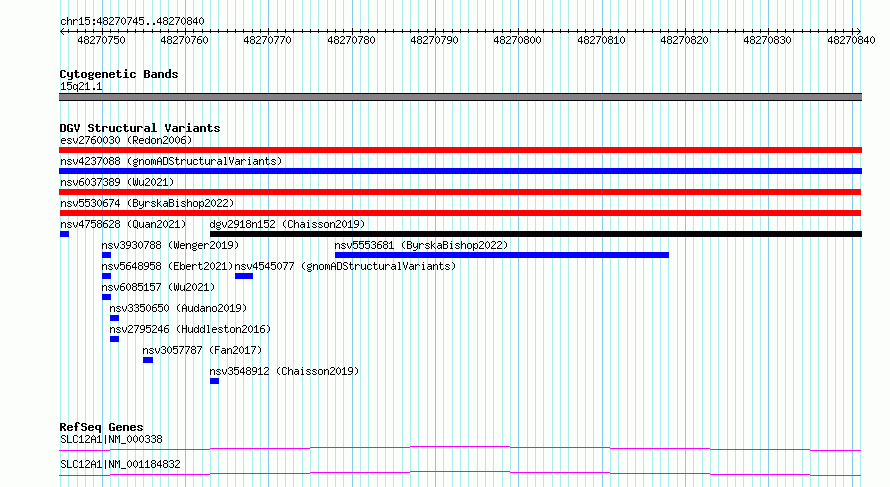Click the DGV Structural Variants track title
Viewport: 890px width, 487px height.
(140, 128)
